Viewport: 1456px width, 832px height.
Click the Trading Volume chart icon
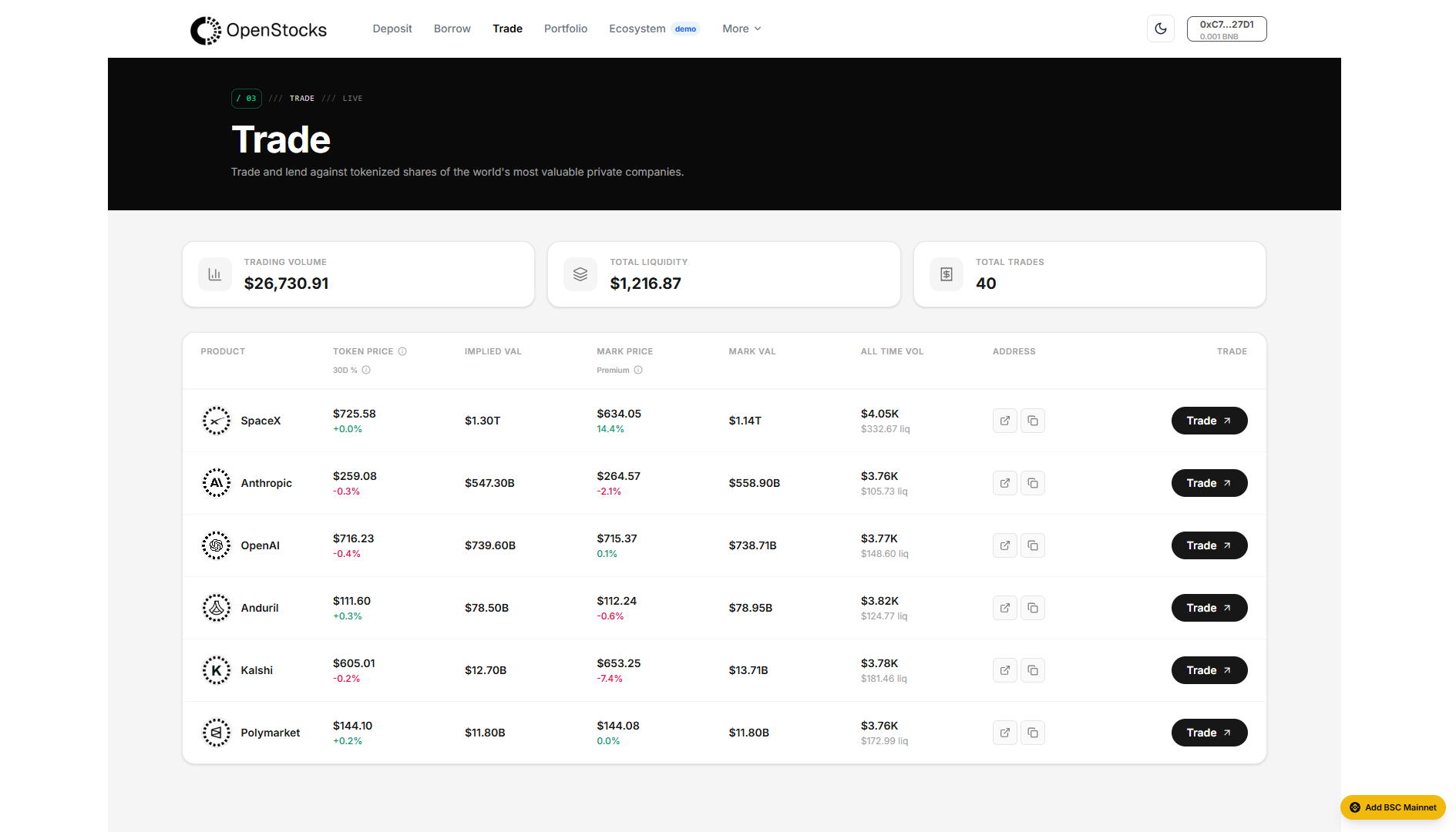pos(215,274)
